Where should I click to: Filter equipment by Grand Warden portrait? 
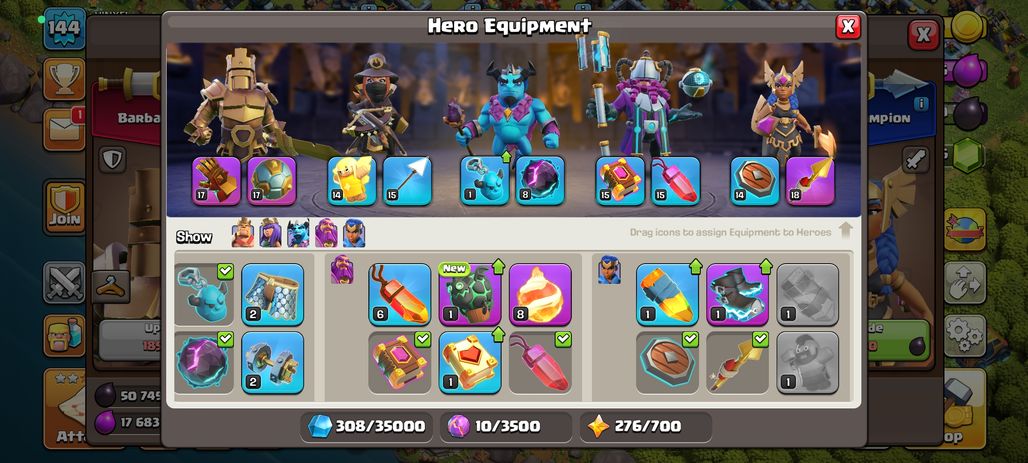click(326, 233)
